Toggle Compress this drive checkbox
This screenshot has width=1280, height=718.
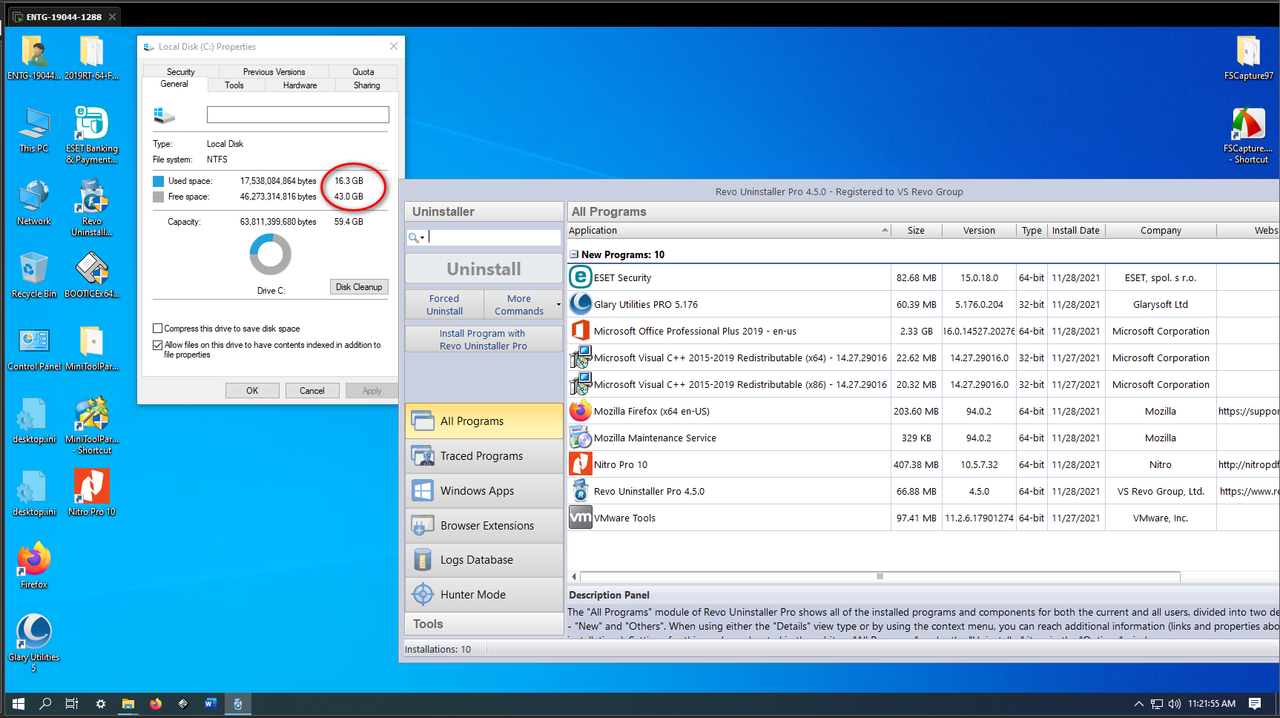158,328
